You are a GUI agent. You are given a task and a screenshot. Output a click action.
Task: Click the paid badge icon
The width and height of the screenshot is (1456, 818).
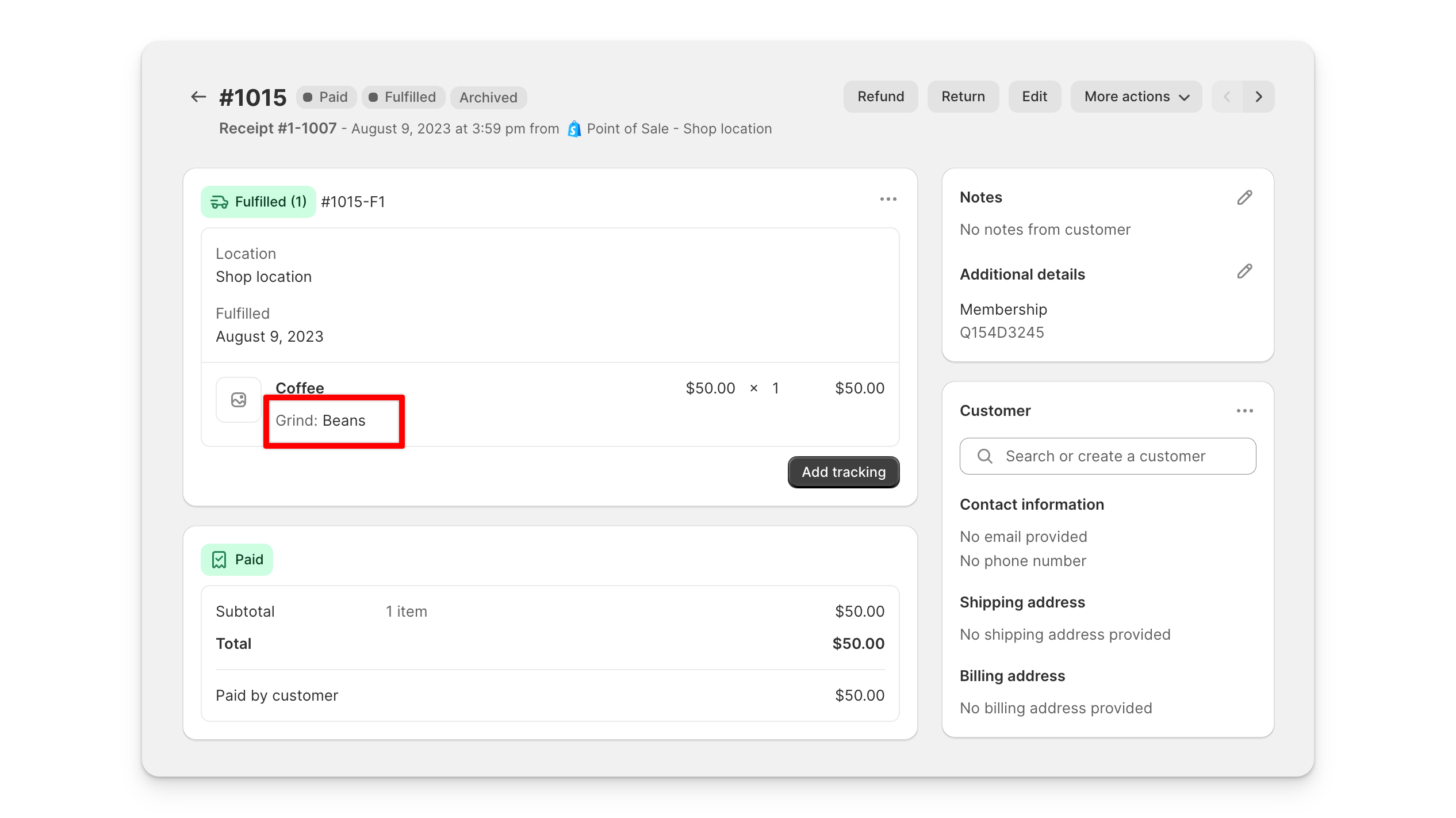point(218,559)
